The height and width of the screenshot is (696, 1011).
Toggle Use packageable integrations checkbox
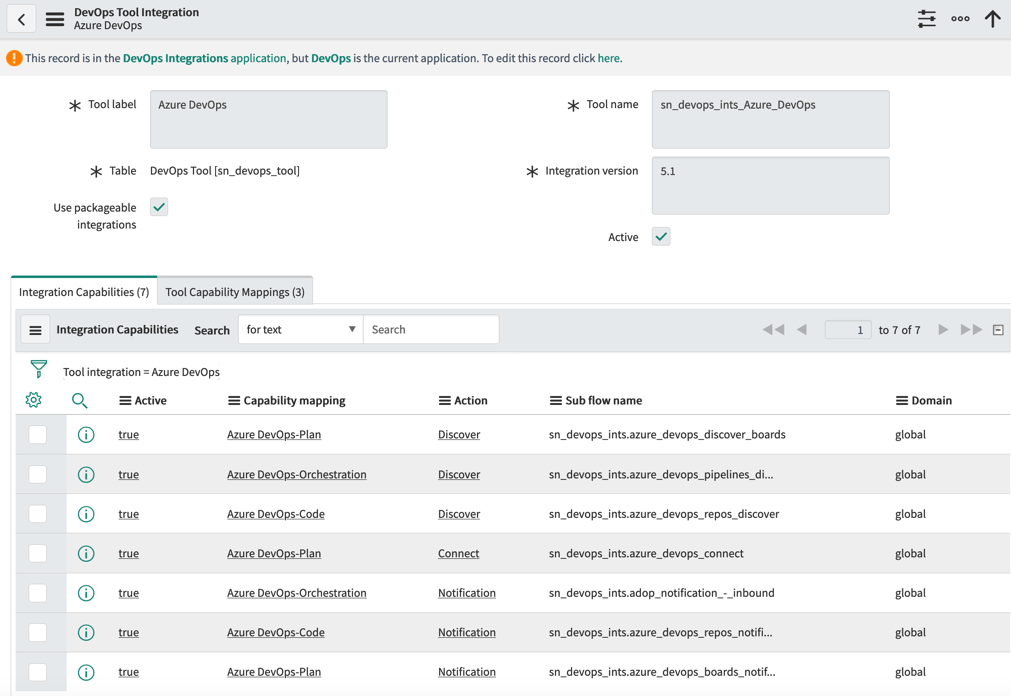click(x=159, y=207)
